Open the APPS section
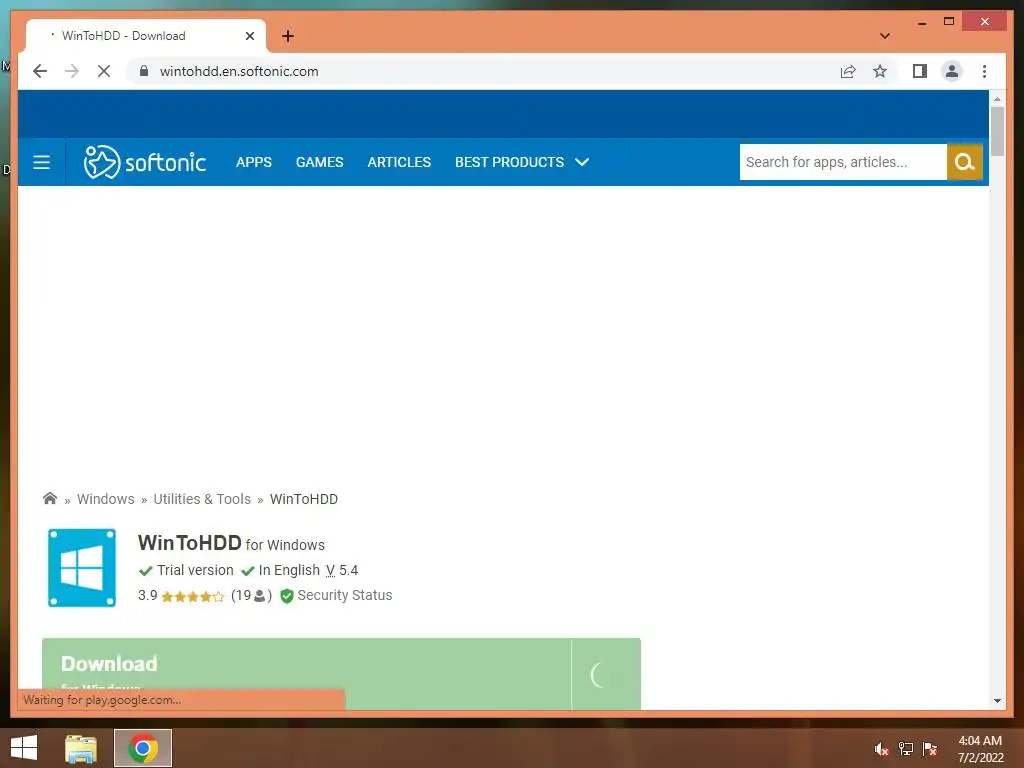 (x=254, y=162)
